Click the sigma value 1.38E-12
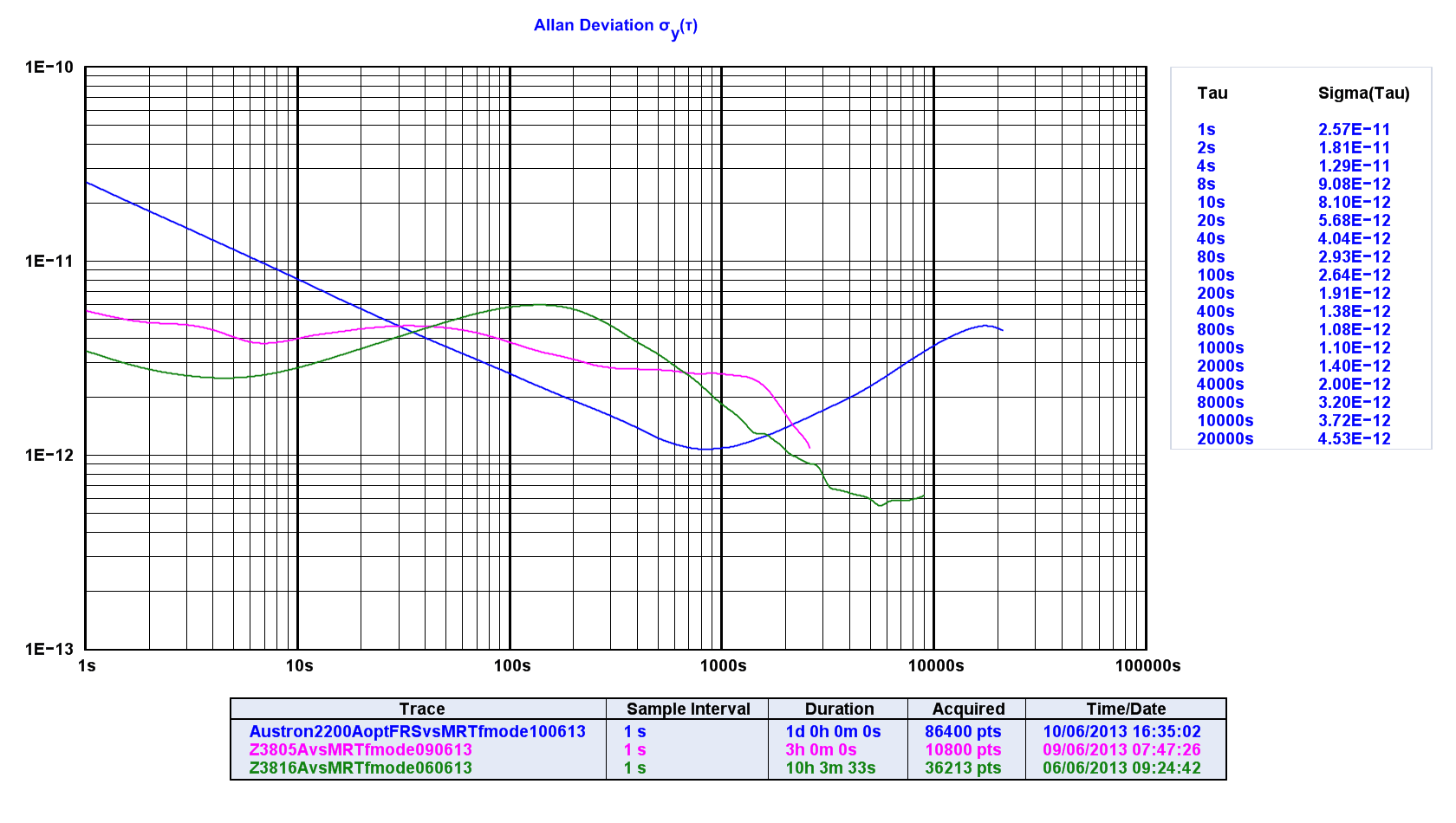1456x823 pixels. coord(1354,311)
